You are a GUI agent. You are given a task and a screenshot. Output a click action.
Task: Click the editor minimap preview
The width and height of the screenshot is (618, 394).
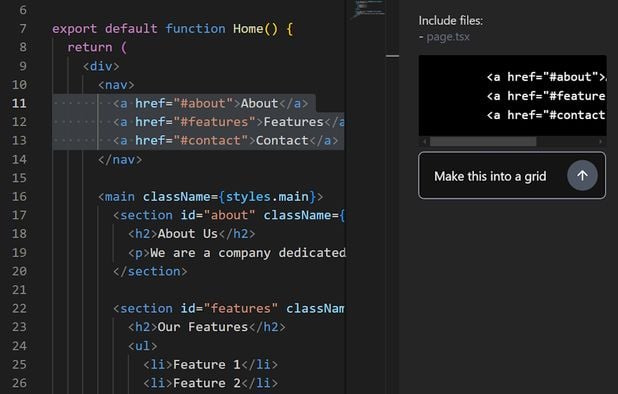click(x=368, y=9)
